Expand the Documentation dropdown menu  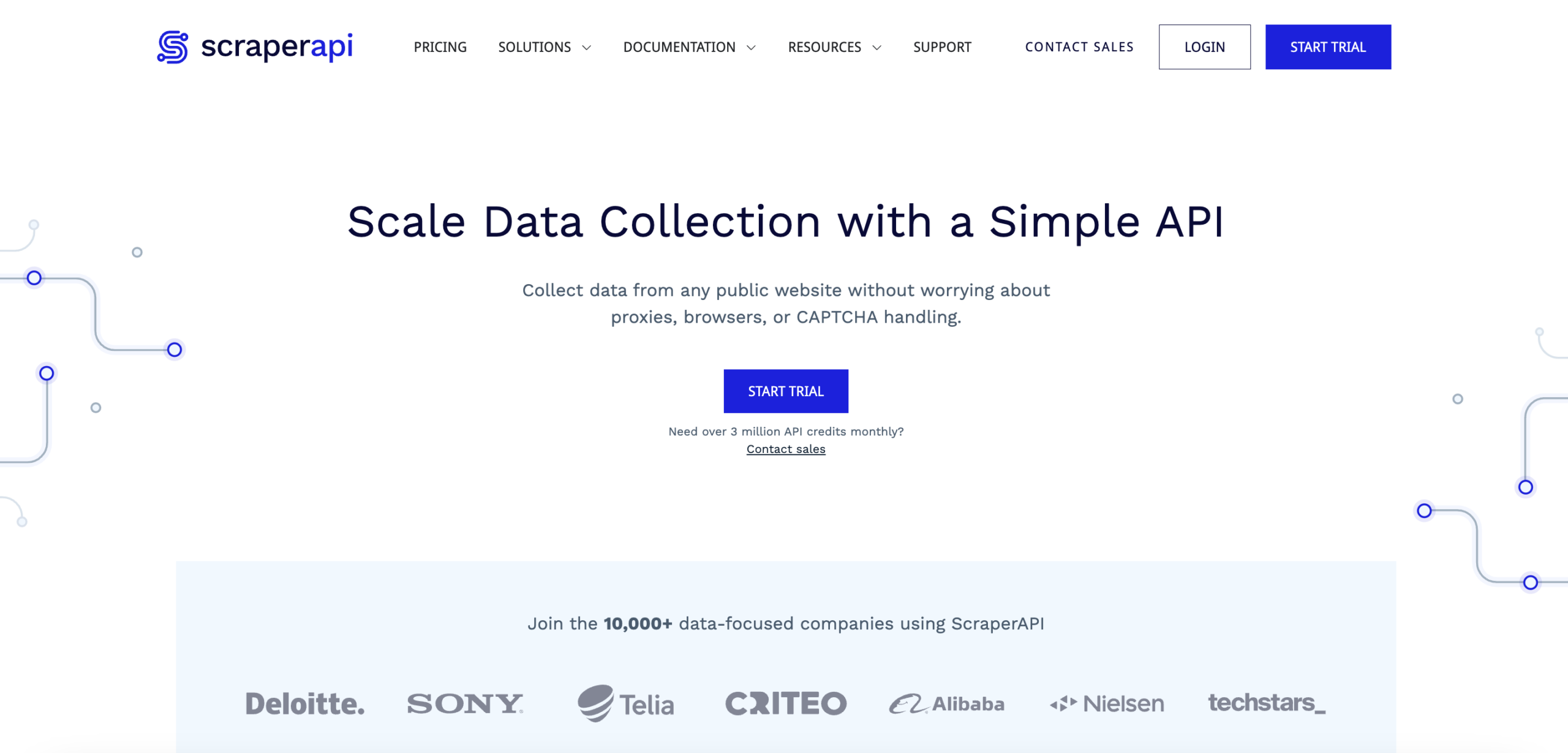point(688,46)
